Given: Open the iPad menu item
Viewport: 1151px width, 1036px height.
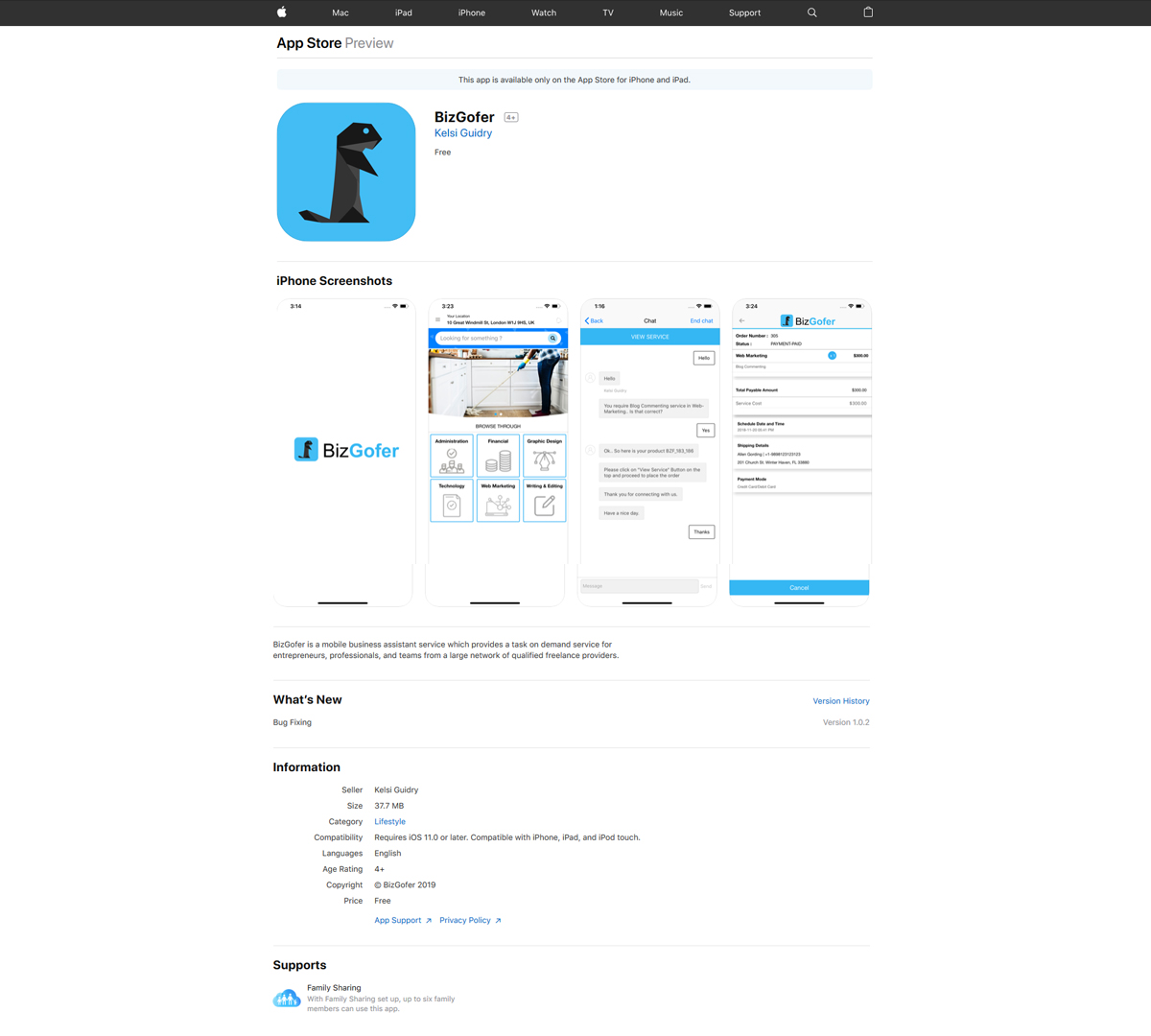Looking at the screenshot, I should [404, 12].
